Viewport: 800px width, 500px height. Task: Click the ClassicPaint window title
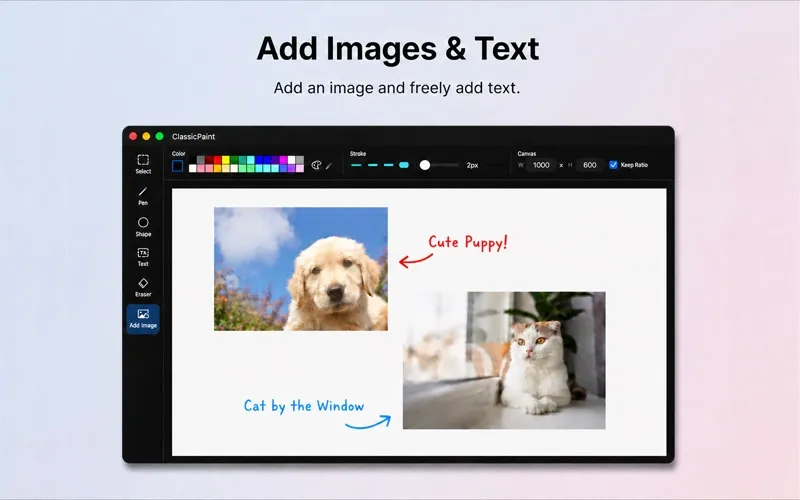point(193,136)
